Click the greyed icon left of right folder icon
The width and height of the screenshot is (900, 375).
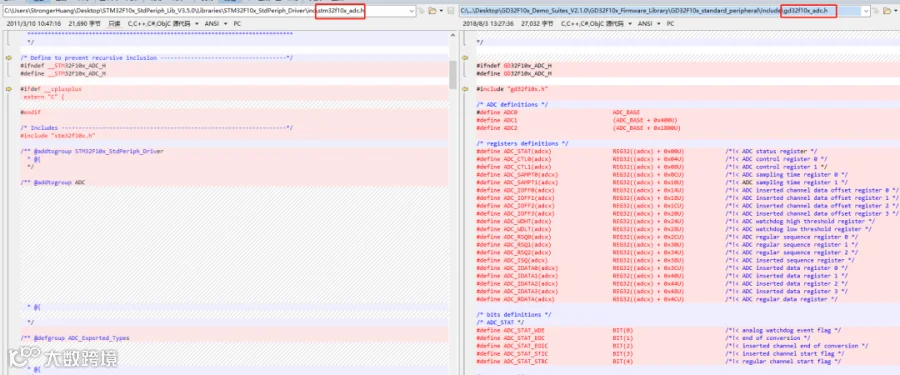pos(876,11)
